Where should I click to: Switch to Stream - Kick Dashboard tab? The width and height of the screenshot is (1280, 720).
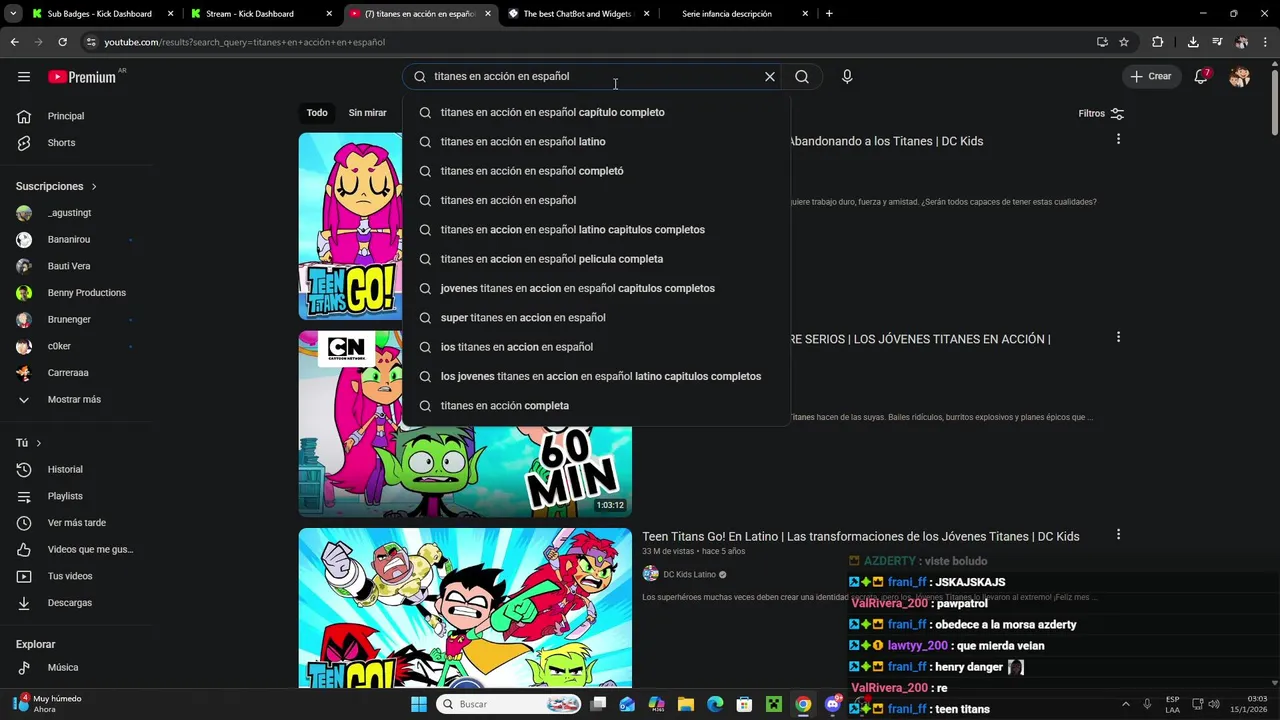tap(258, 14)
